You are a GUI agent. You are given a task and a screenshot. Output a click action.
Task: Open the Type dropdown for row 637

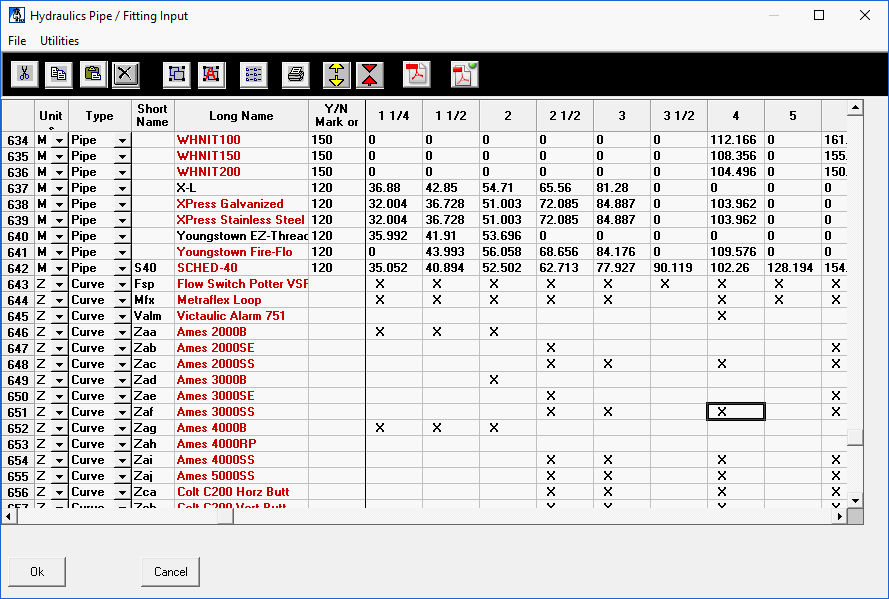pos(122,188)
